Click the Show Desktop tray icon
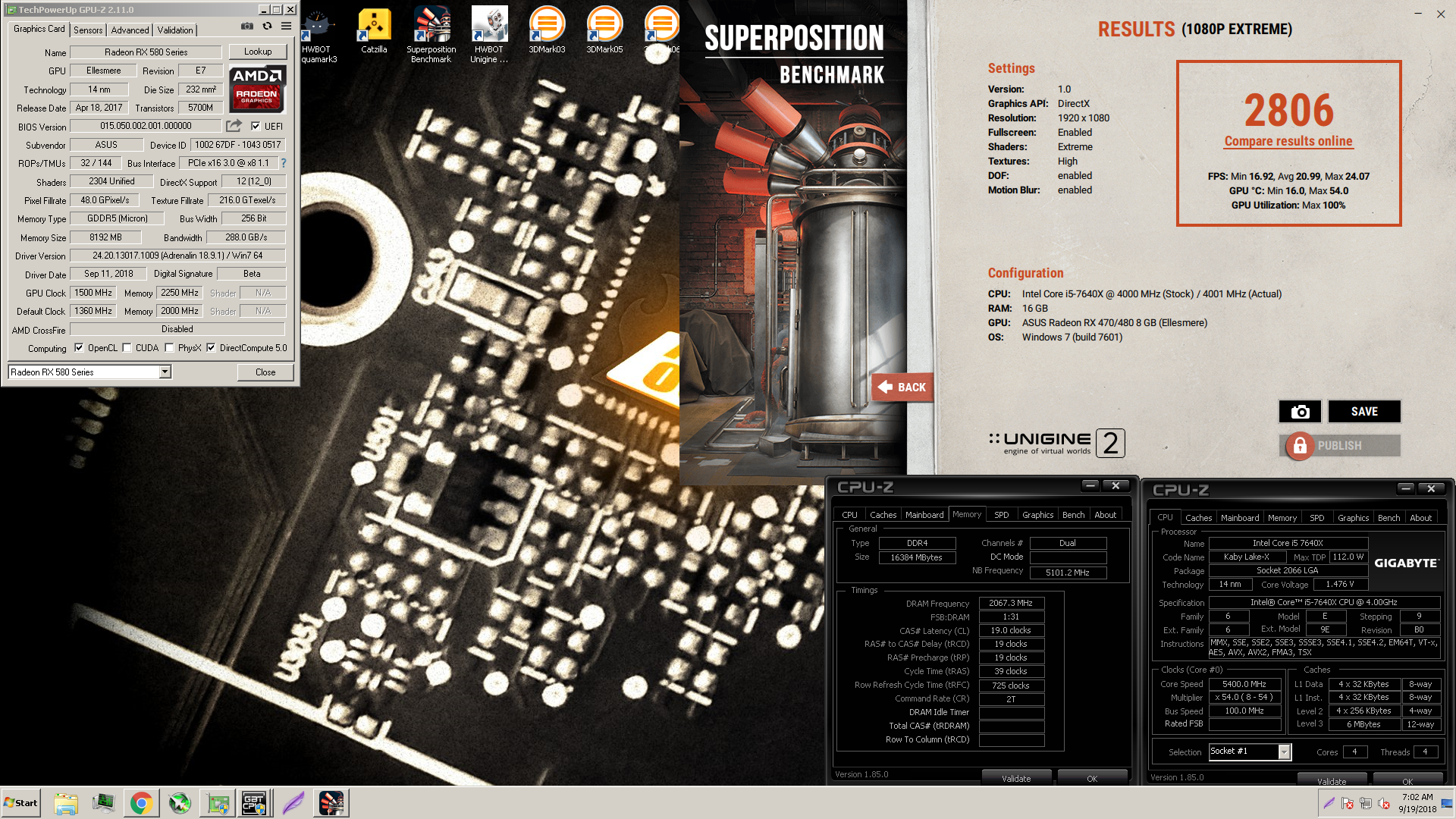This screenshot has width=1456, height=819. [1448, 803]
